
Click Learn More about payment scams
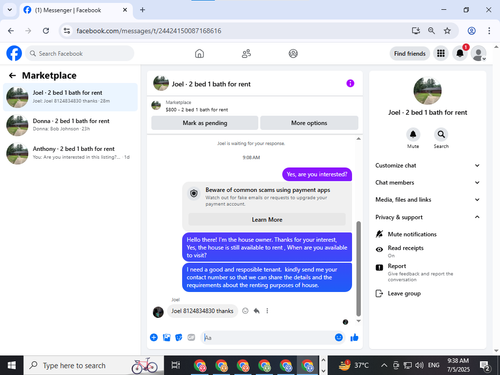[x=267, y=219]
